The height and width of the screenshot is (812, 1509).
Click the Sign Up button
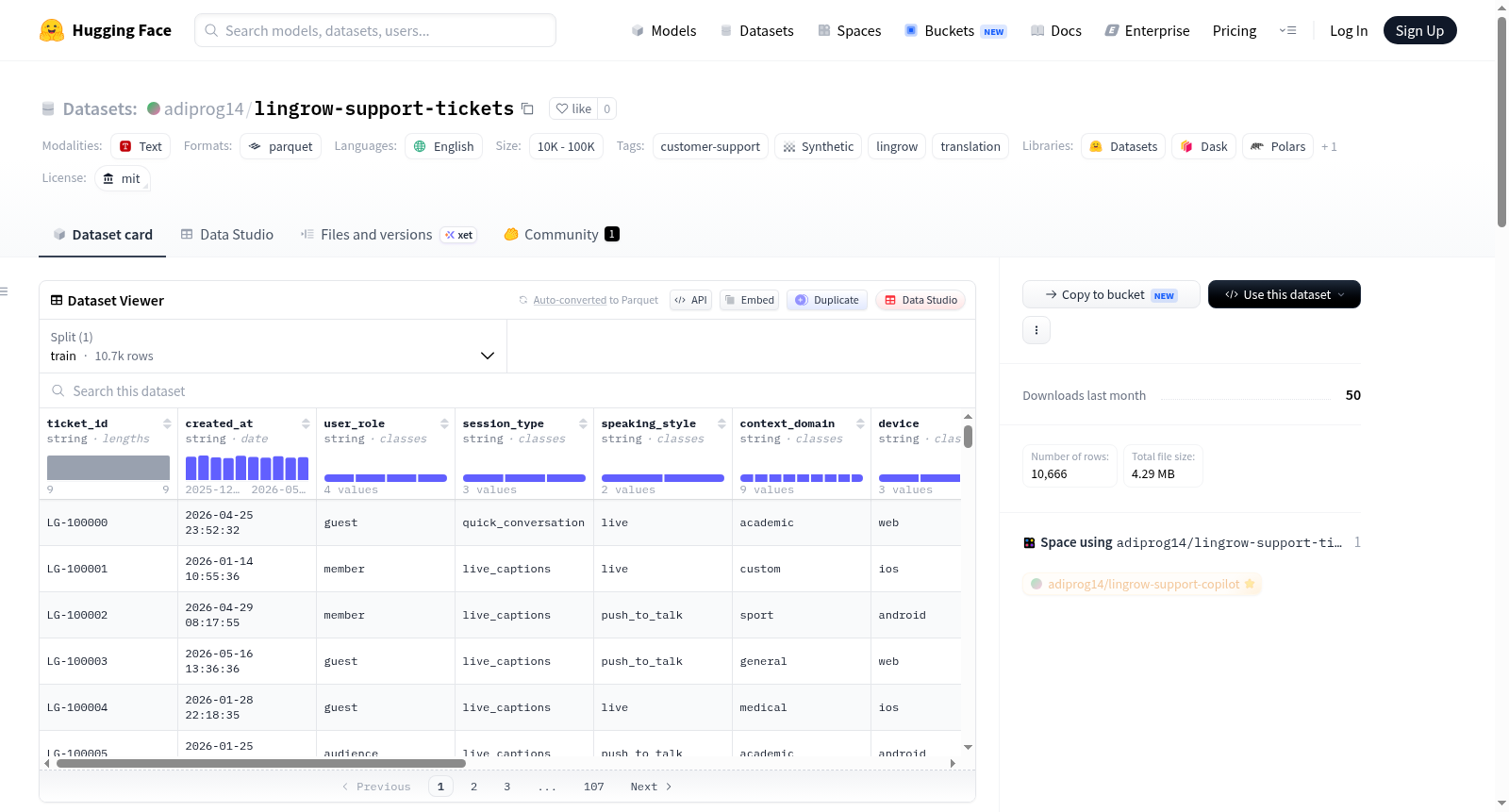click(x=1419, y=30)
